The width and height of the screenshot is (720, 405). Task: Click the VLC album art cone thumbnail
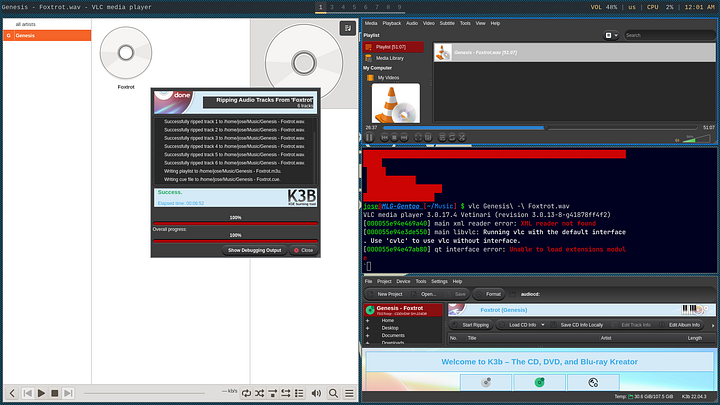point(395,103)
